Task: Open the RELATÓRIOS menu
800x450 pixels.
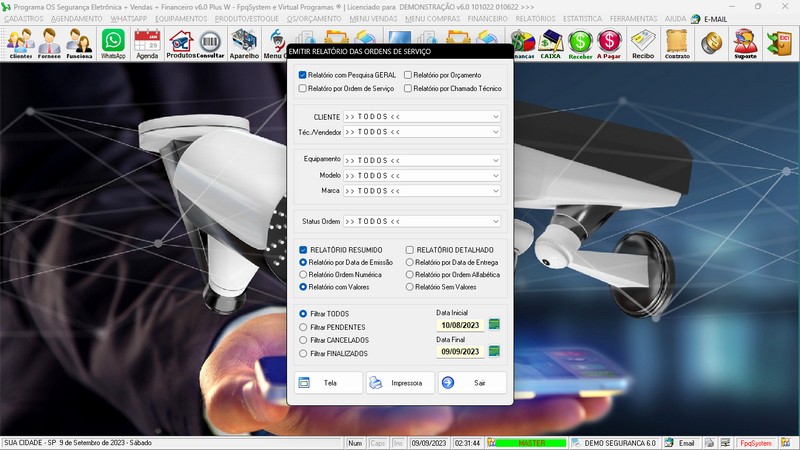Action: click(x=536, y=19)
